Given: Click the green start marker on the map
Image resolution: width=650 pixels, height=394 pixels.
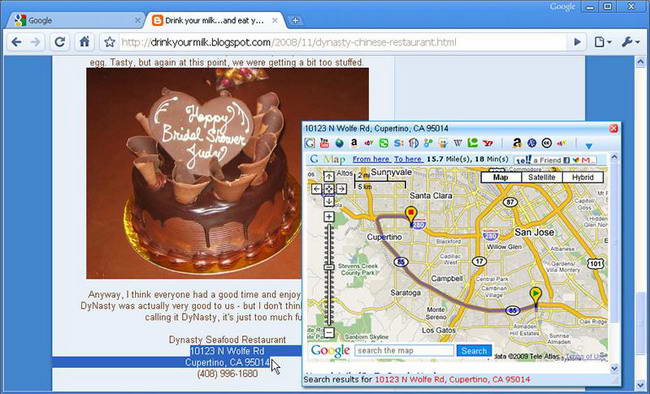Looking at the screenshot, I should point(536,298).
